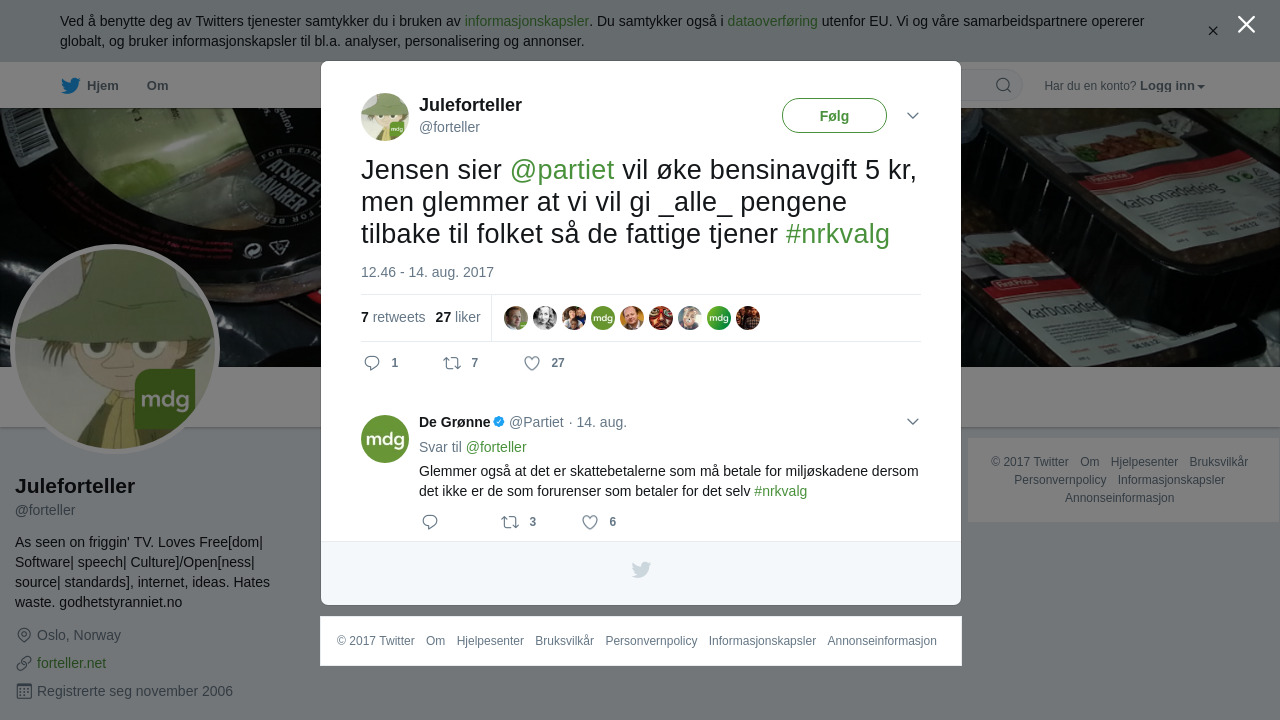
Task: Open the Logg inn dropdown
Action: point(1172,86)
